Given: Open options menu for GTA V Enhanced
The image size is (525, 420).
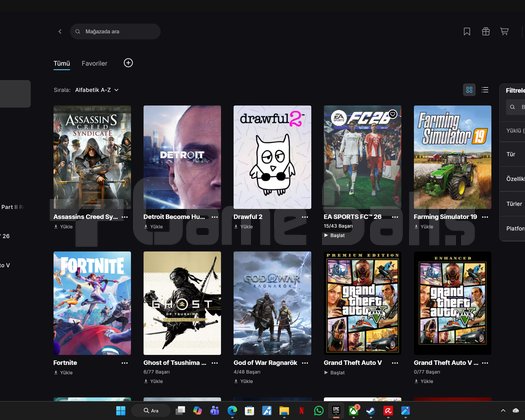Looking at the screenshot, I should click(485, 363).
